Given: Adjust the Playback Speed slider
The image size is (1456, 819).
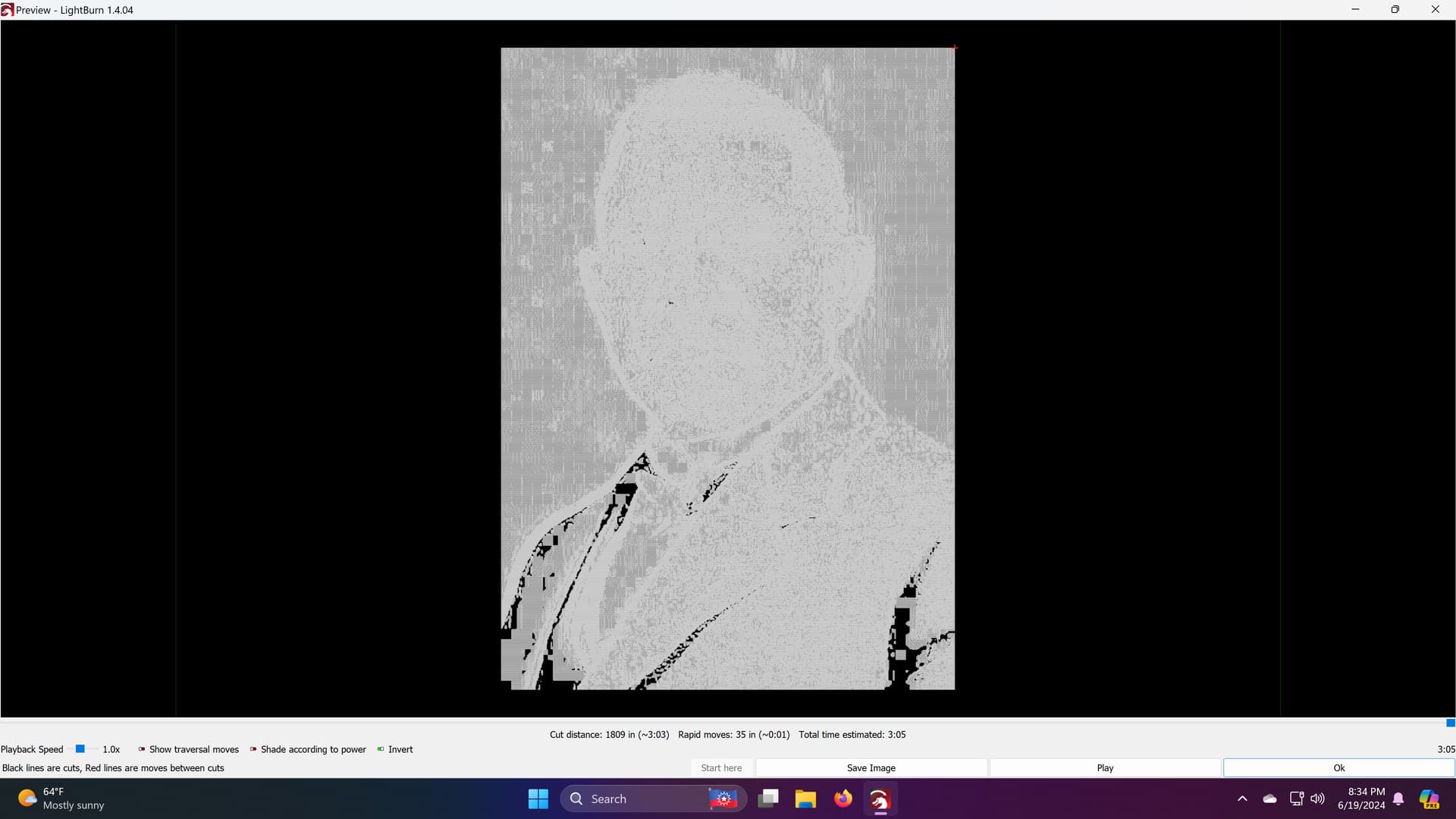Looking at the screenshot, I should (x=79, y=748).
